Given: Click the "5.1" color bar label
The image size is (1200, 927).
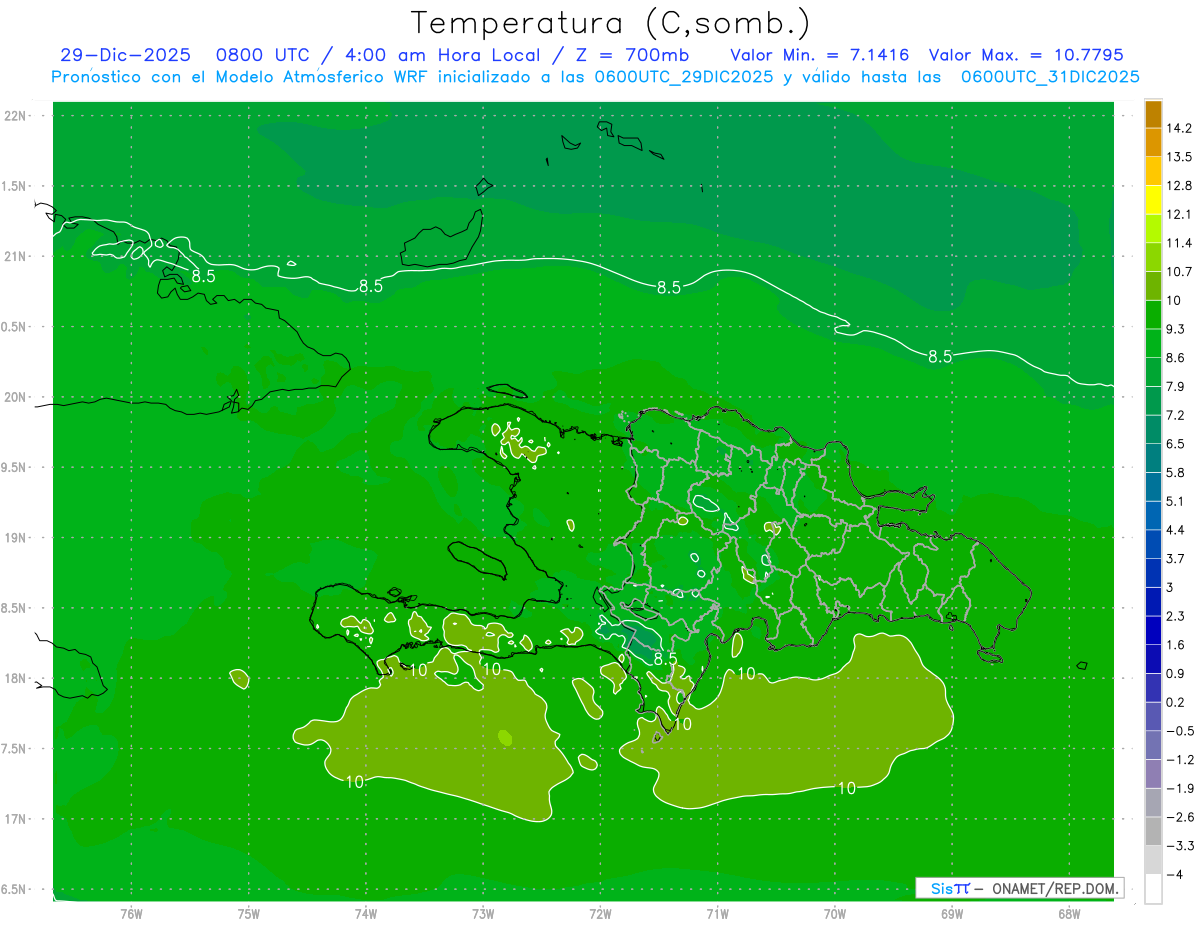Looking at the screenshot, I should pyautogui.click(x=1176, y=501).
